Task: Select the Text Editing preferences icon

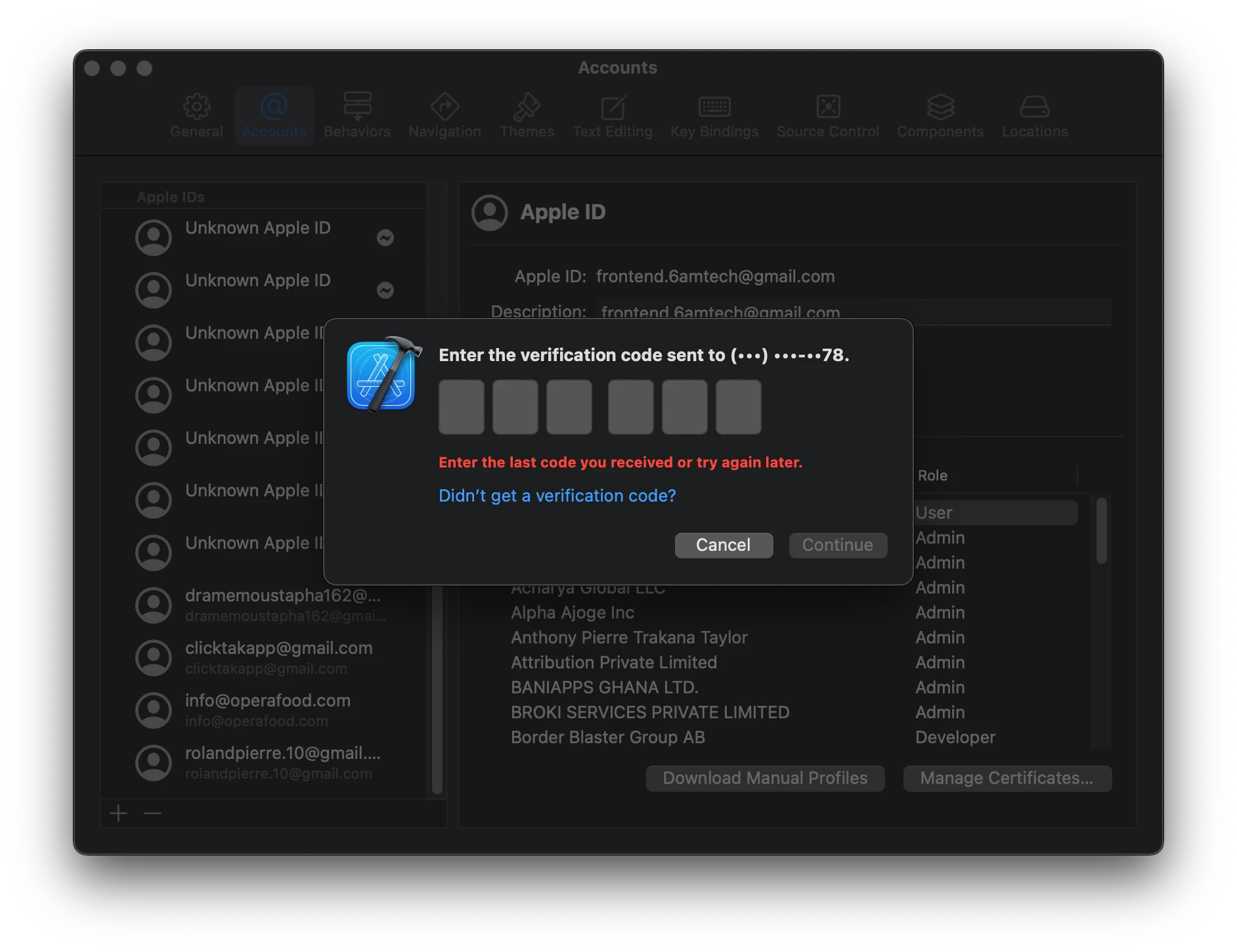Action: 613,108
